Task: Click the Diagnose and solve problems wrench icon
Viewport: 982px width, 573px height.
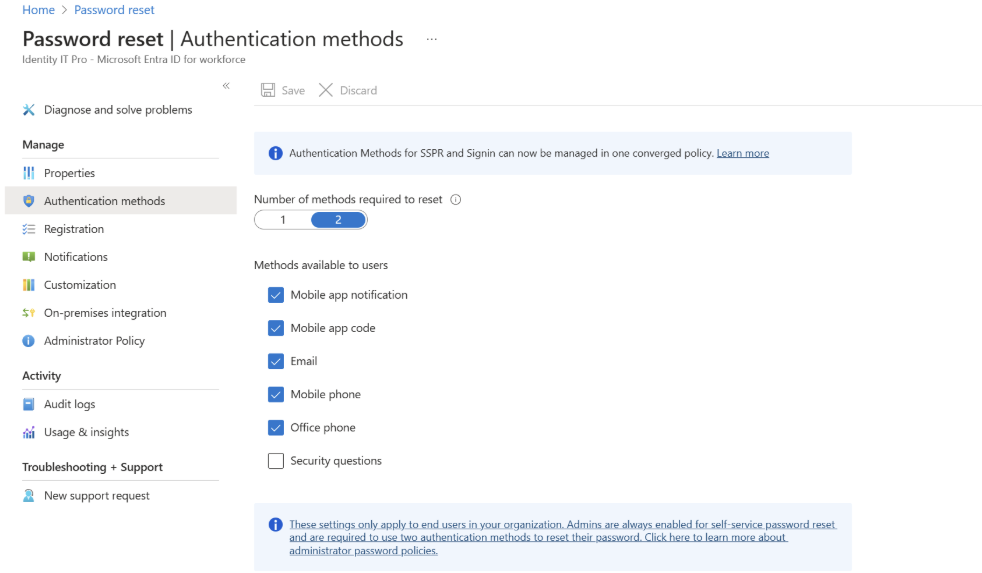Action: click(x=29, y=110)
